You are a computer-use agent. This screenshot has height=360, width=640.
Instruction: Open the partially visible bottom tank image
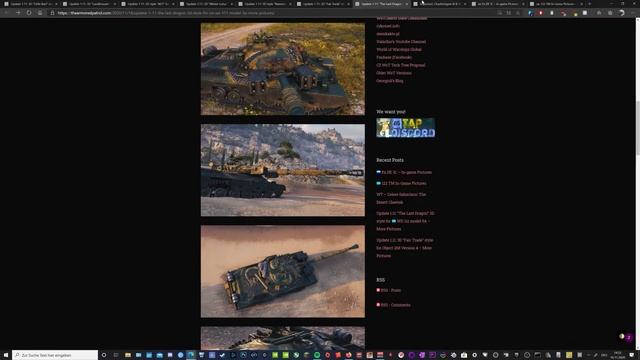coord(283,338)
